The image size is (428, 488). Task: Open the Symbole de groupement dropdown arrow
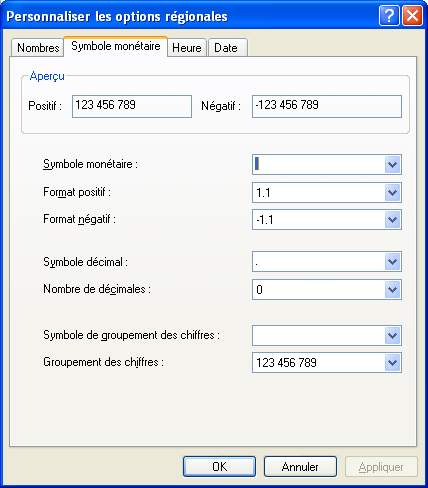click(392, 335)
